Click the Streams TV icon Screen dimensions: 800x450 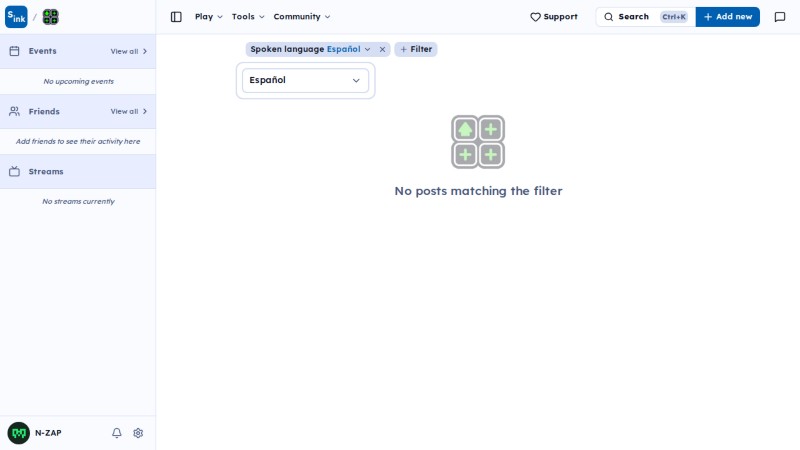14,171
